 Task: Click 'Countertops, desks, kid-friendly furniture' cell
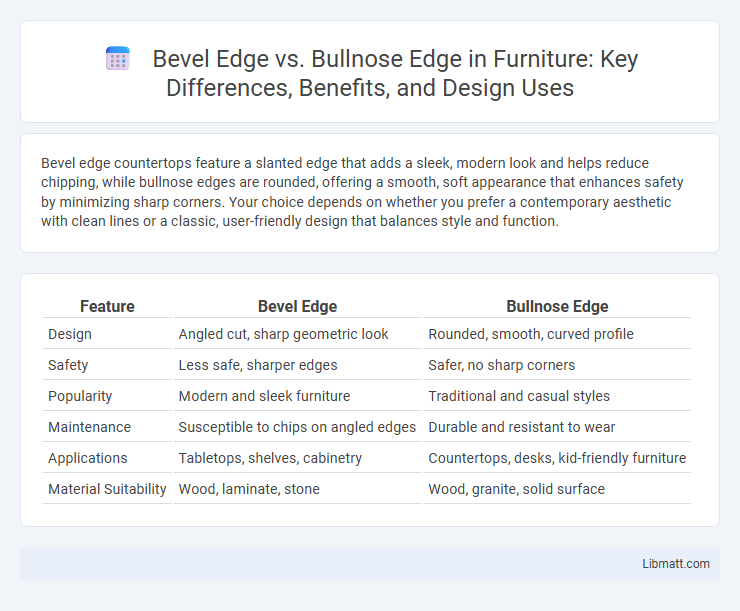point(557,458)
